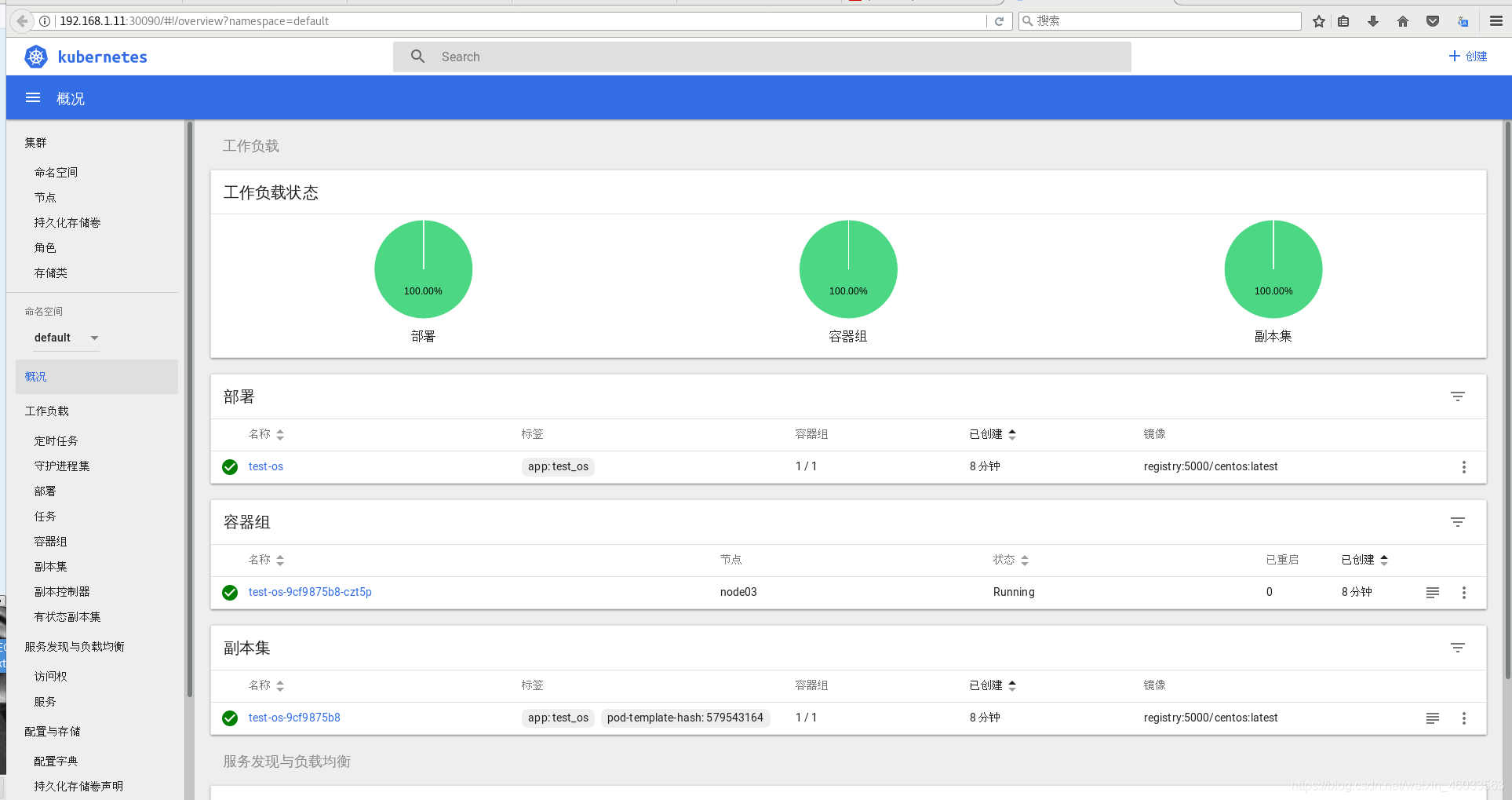The height and width of the screenshot is (800, 1512).
Task: Open the default namespace dropdown
Action: coord(67,338)
